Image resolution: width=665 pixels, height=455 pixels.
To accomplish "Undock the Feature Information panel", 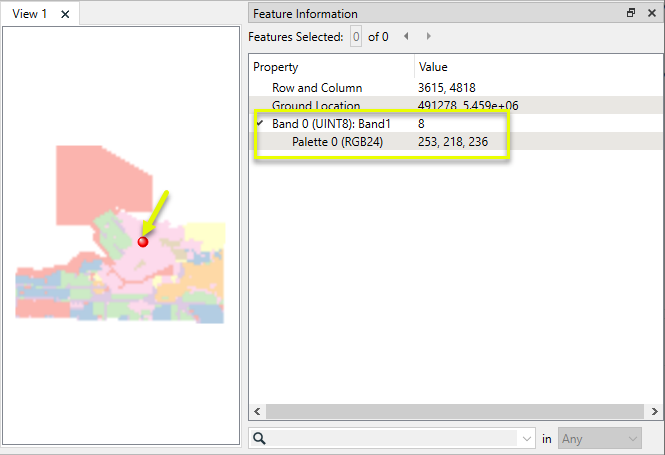I will click(x=631, y=13).
